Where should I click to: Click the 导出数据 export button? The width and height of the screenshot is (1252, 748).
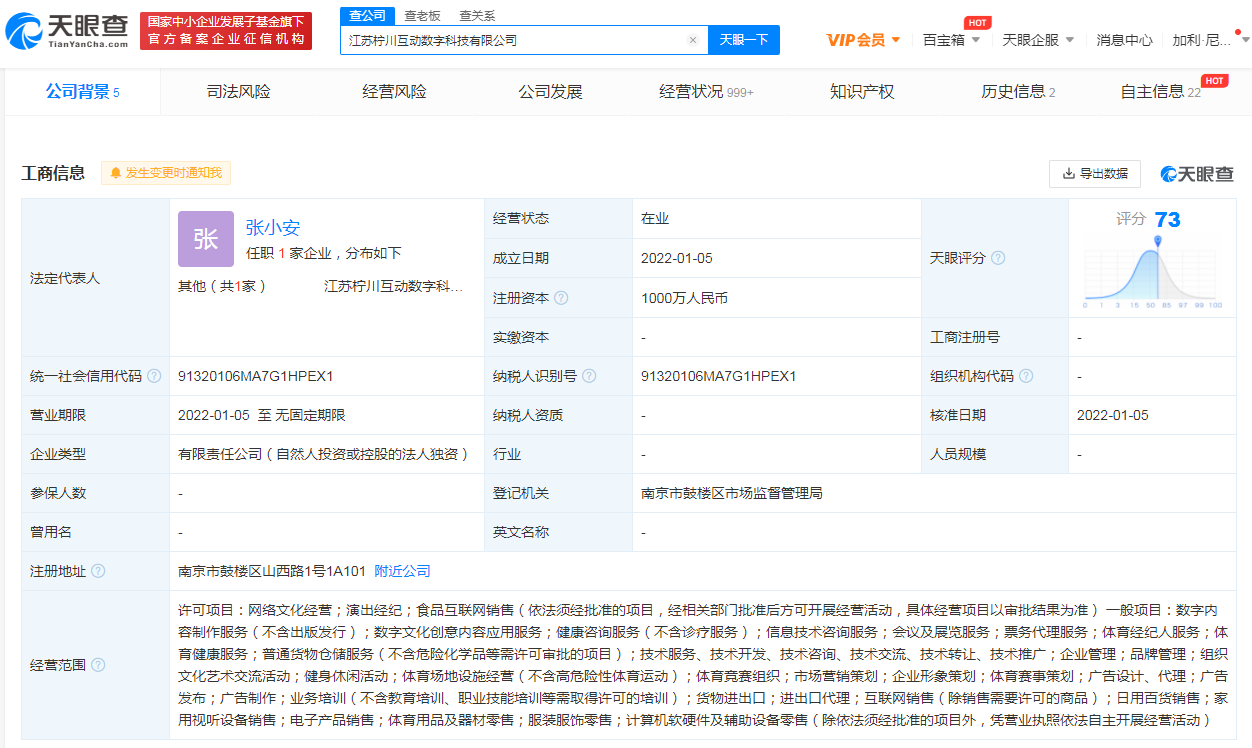coord(1095,173)
